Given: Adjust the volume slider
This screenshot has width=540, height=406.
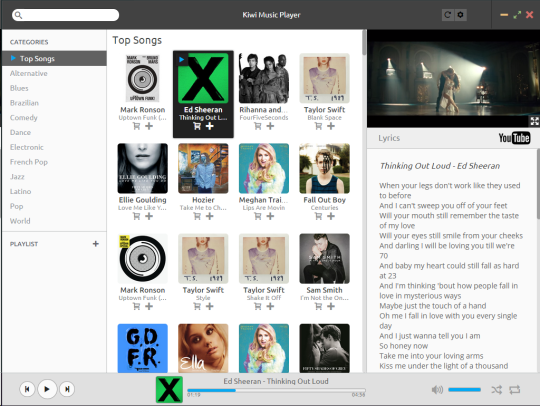Looking at the screenshot, I should 464,390.
